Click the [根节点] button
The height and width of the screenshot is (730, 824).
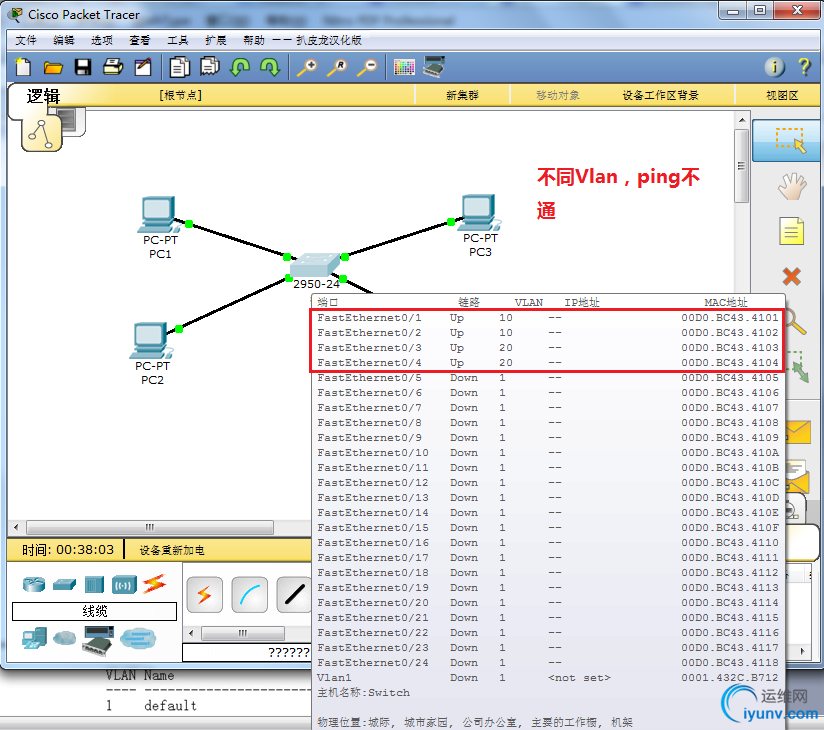(180, 95)
